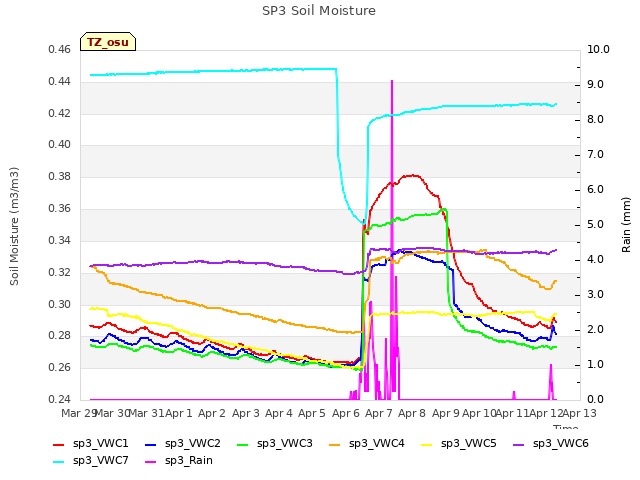Click the Mar 31 date tick label
Screen dimensions: 640x480
146,413
